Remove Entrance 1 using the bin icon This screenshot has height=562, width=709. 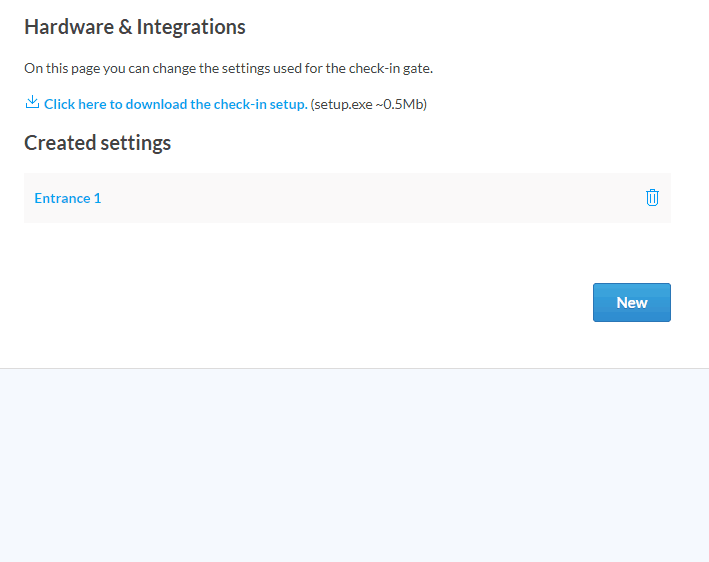652,198
